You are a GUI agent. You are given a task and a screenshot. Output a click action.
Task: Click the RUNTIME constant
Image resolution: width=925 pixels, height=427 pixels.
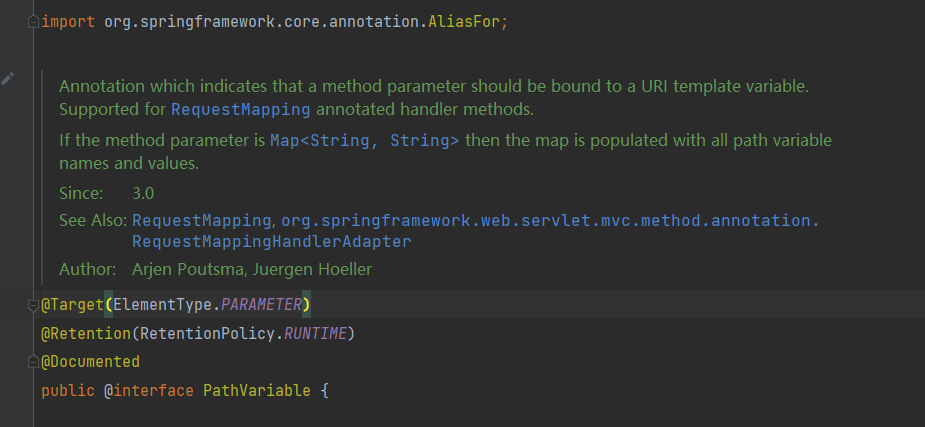tap(315, 334)
